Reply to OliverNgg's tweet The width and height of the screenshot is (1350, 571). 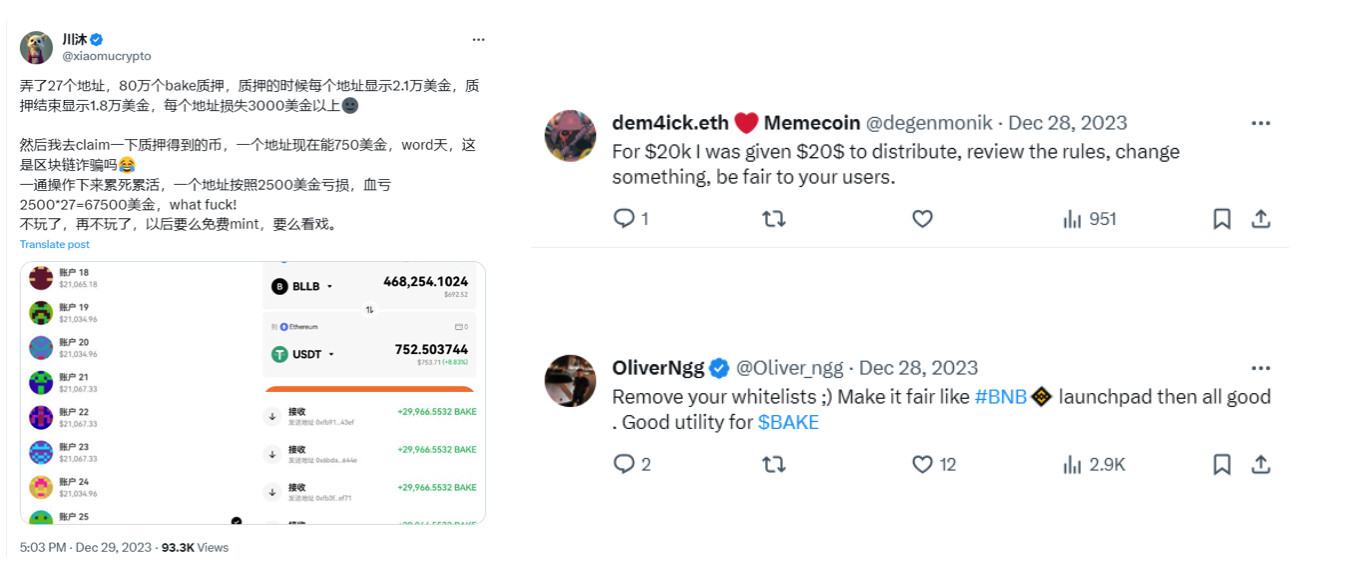624,464
